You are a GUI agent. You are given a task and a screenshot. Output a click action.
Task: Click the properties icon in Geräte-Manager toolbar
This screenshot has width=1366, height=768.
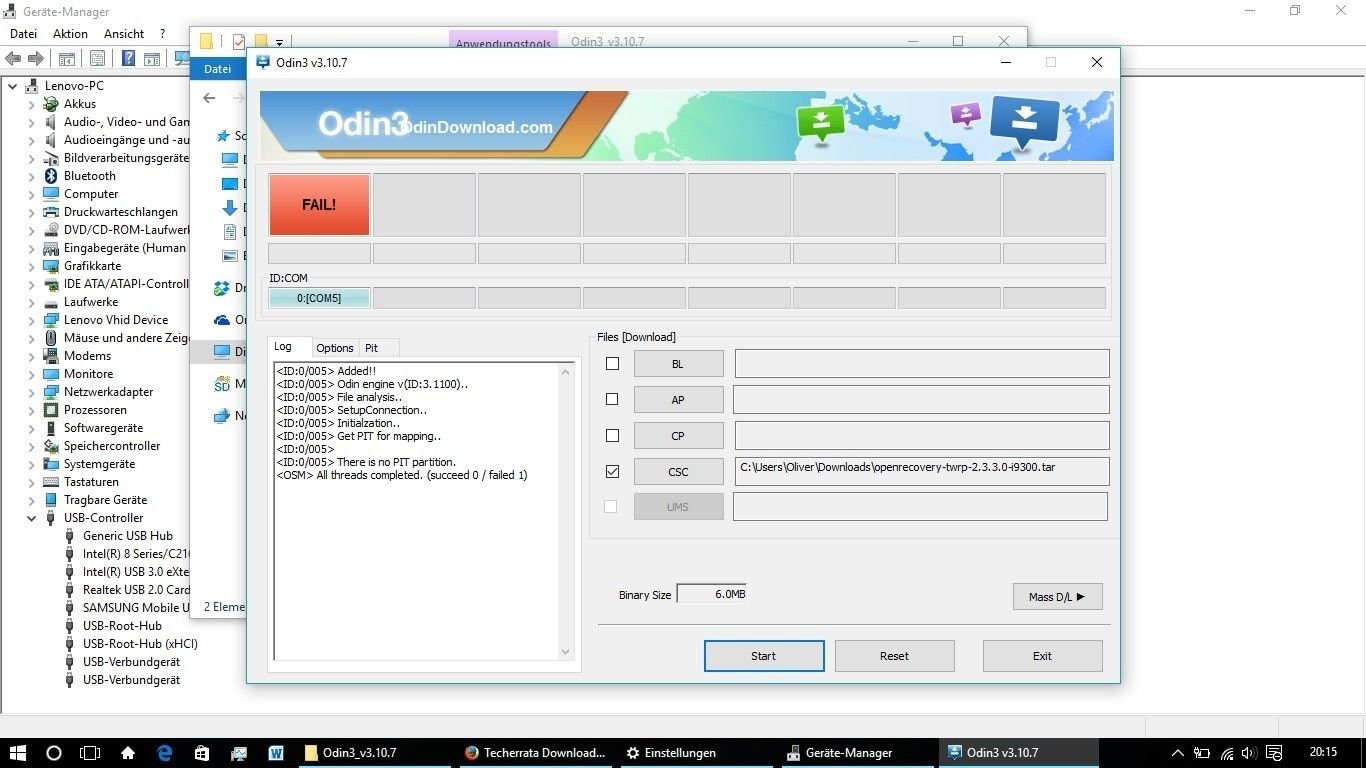click(x=97, y=59)
